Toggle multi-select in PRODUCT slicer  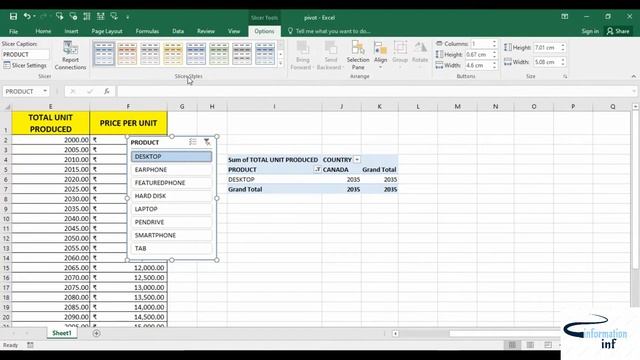tap(193, 142)
